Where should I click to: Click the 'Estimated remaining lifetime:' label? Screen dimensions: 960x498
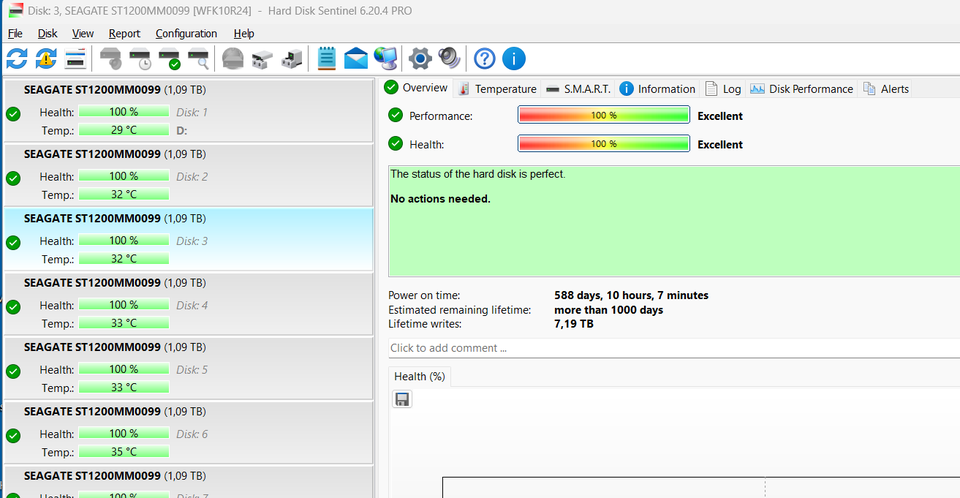[x=459, y=310]
